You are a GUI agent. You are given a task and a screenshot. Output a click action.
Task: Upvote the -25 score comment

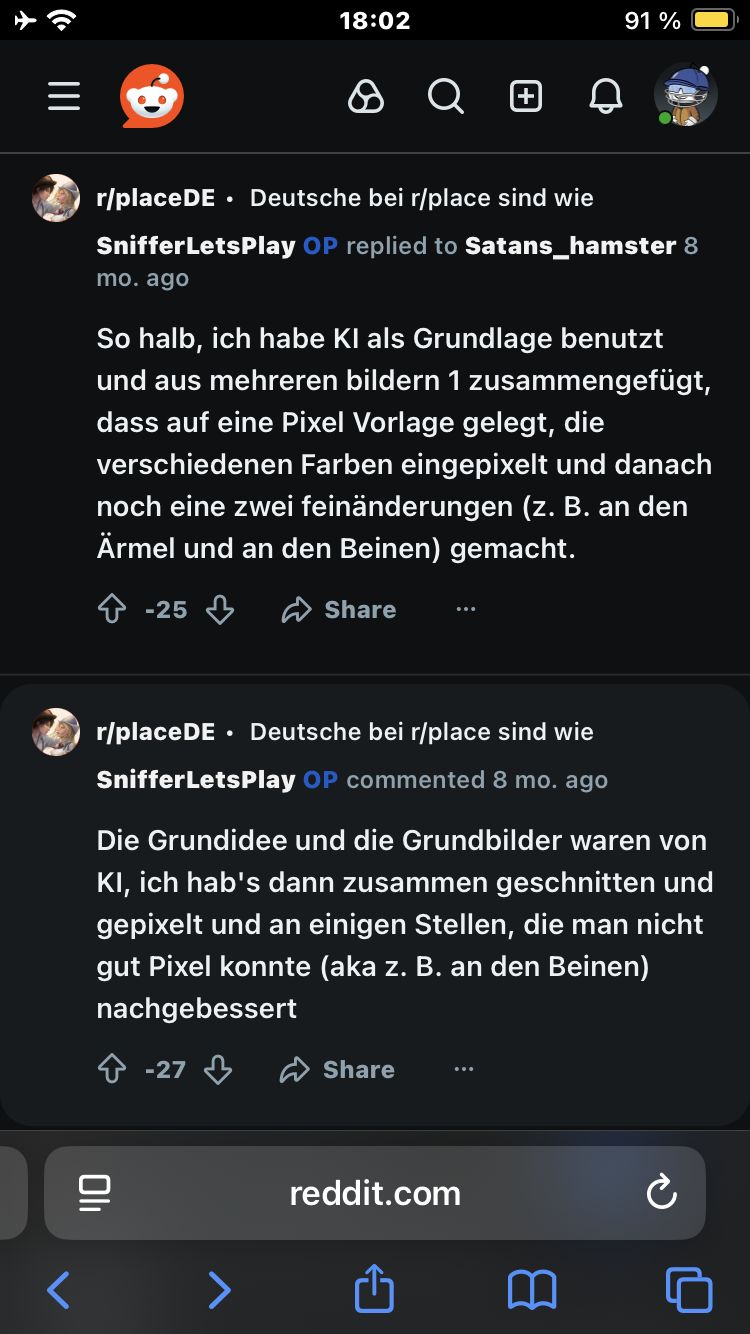click(x=112, y=610)
